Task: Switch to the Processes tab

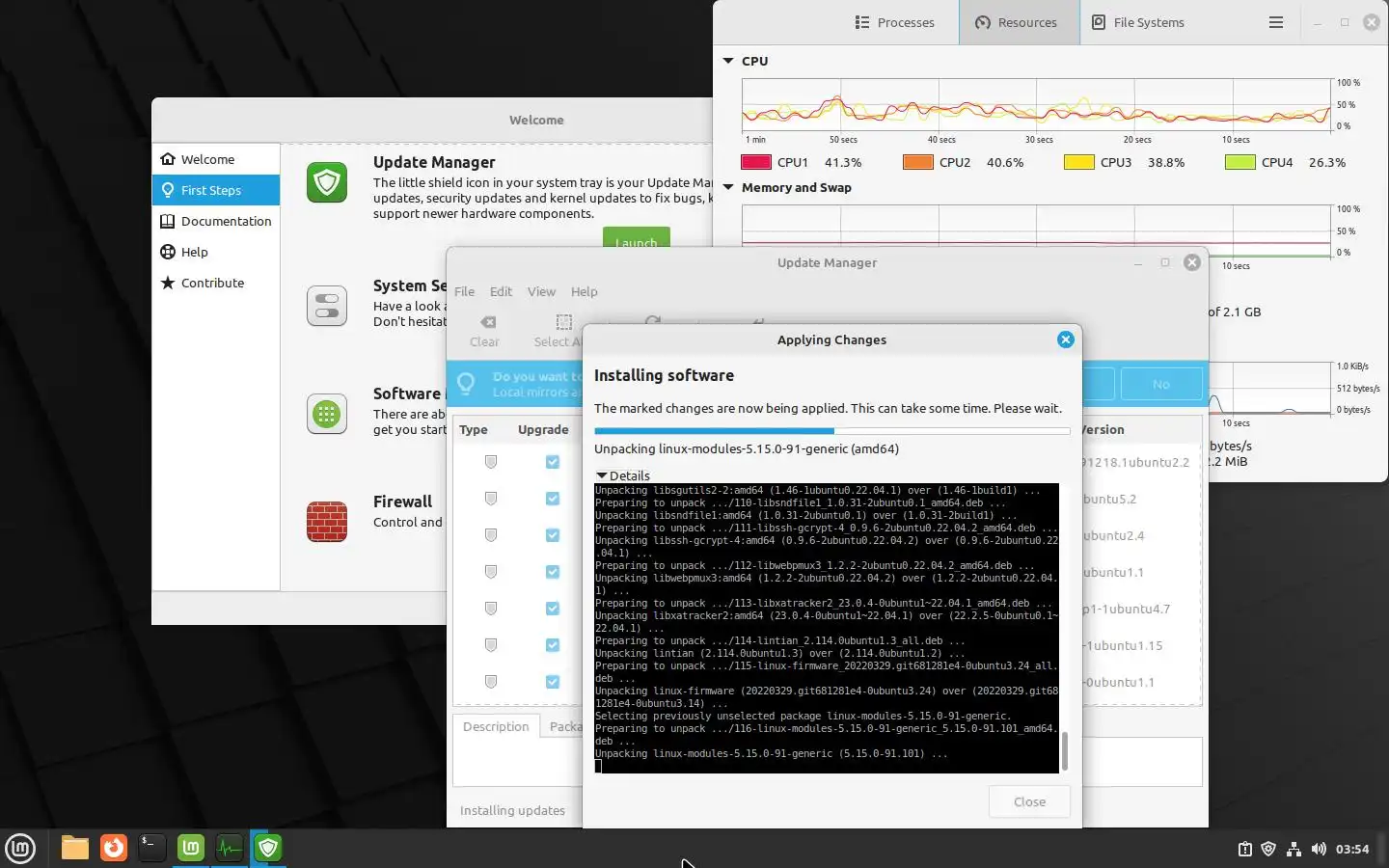Action: pyautogui.click(x=895, y=22)
